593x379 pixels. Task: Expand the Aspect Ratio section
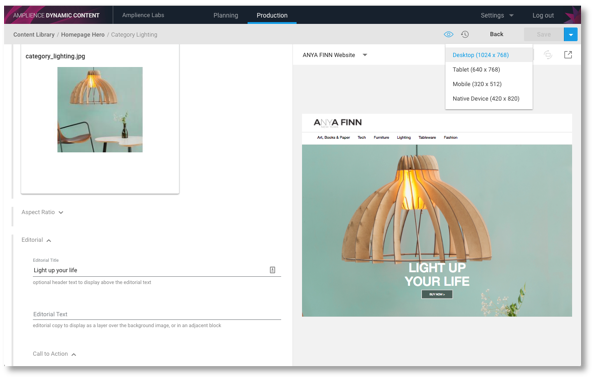[x=42, y=212]
